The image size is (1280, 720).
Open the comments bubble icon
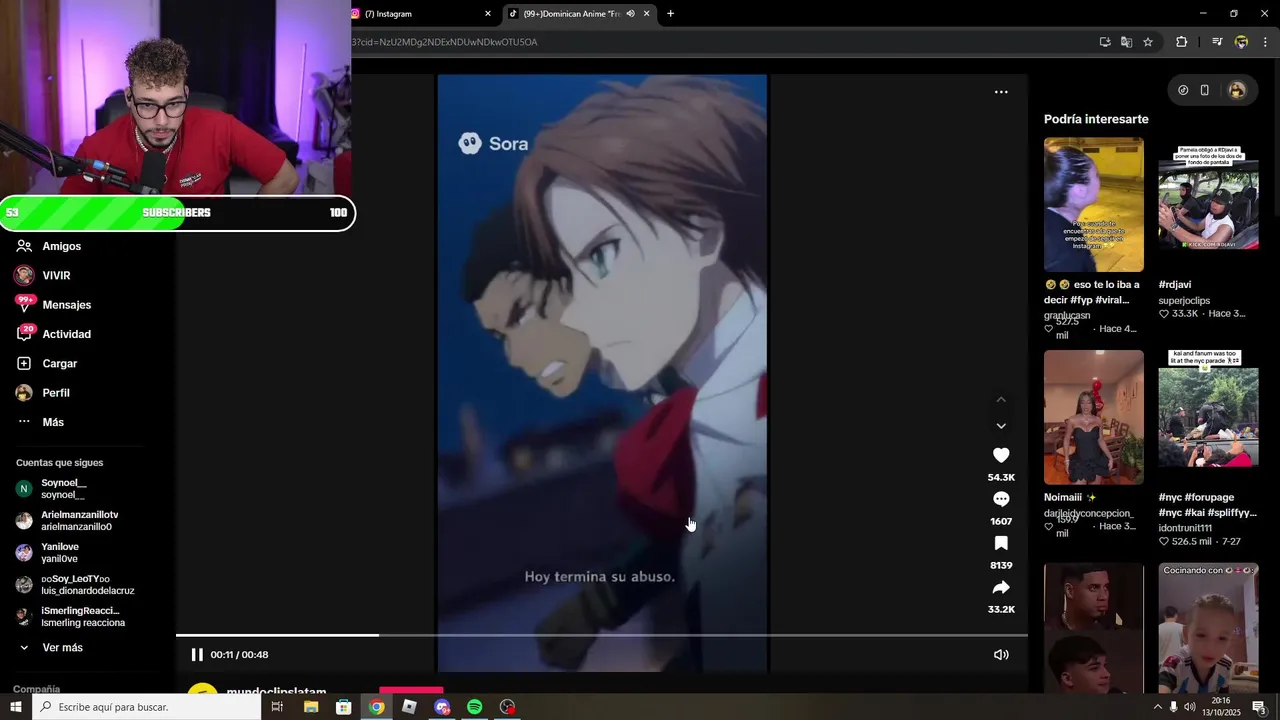1001,499
